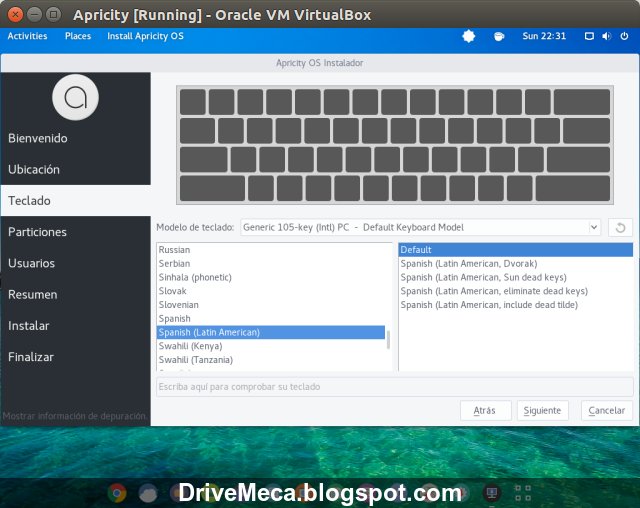Select plain Spanish layout
Image resolution: width=640 pixels, height=508 pixels.
[271, 319]
